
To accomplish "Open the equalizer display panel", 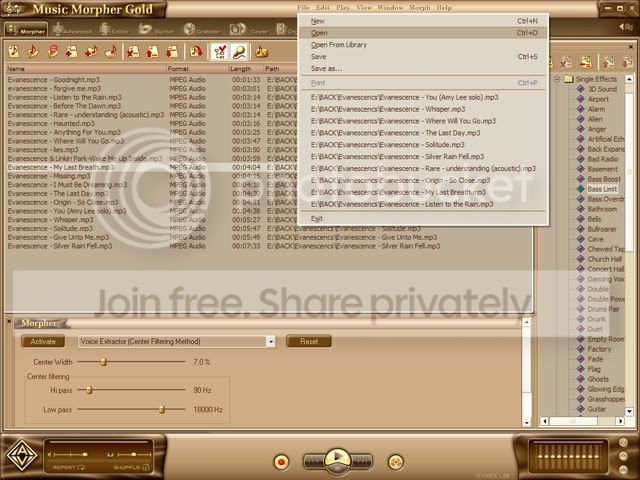I will (567, 454).
